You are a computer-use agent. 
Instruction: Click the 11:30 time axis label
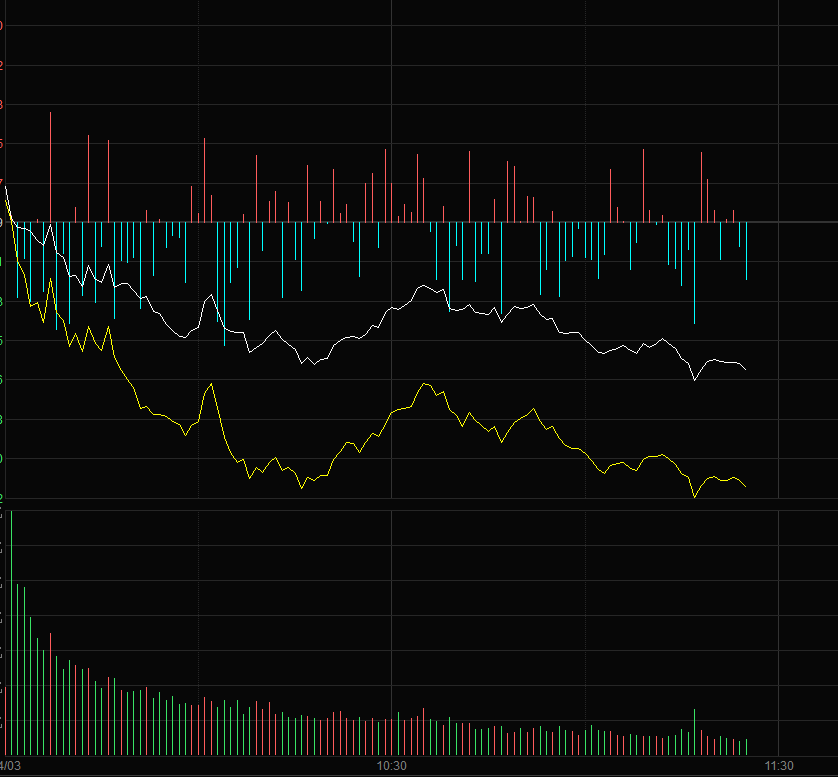[x=778, y=766]
